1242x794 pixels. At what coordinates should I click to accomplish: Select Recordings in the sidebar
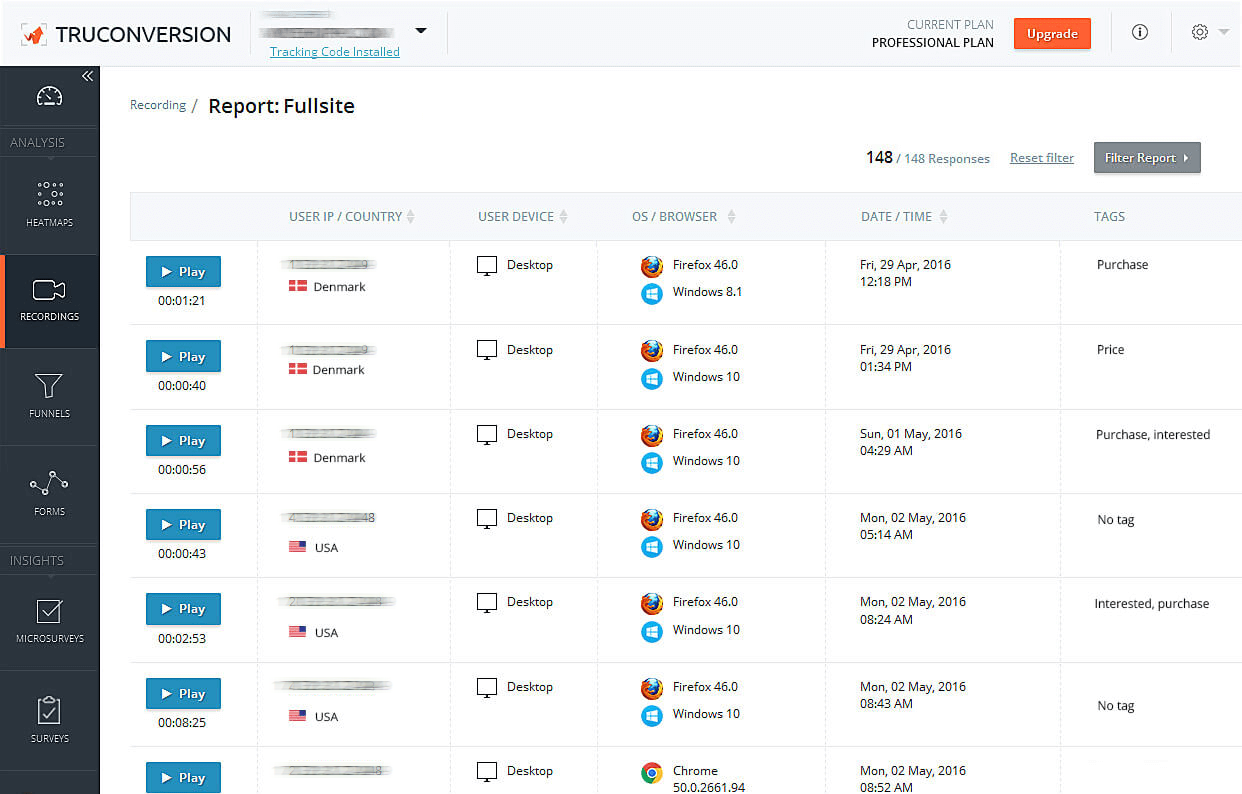[49, 301]
